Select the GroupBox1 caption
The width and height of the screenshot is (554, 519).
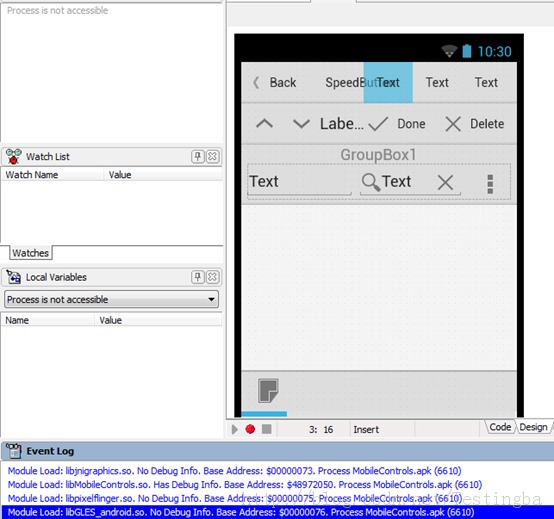378,155
